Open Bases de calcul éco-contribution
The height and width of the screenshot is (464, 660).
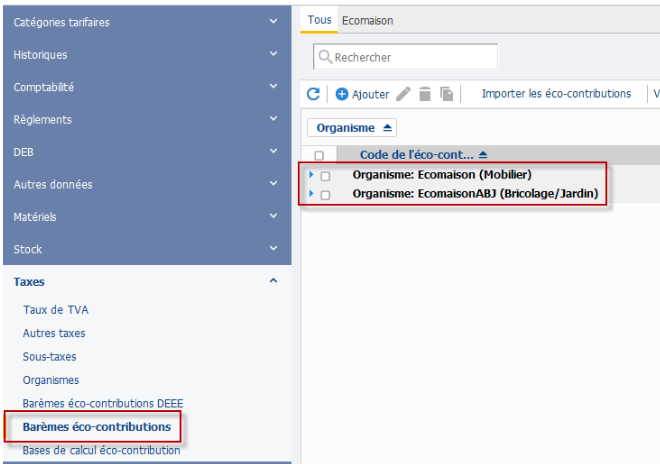pyautogui.click(x=101, y=450)
